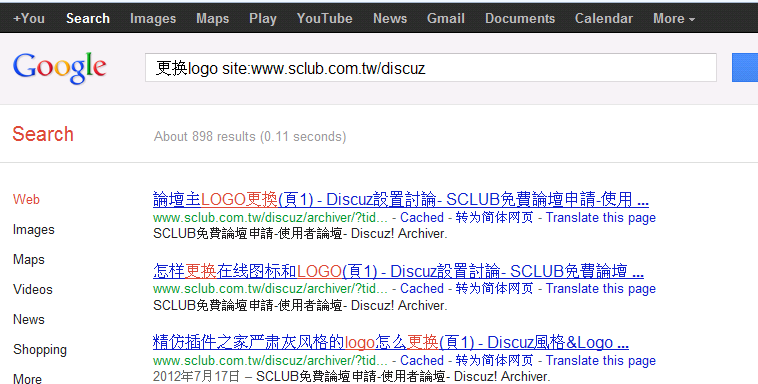The image size is (758, 384).
Task: Click Translate this page for second result
Action: [x=600, y=289]
